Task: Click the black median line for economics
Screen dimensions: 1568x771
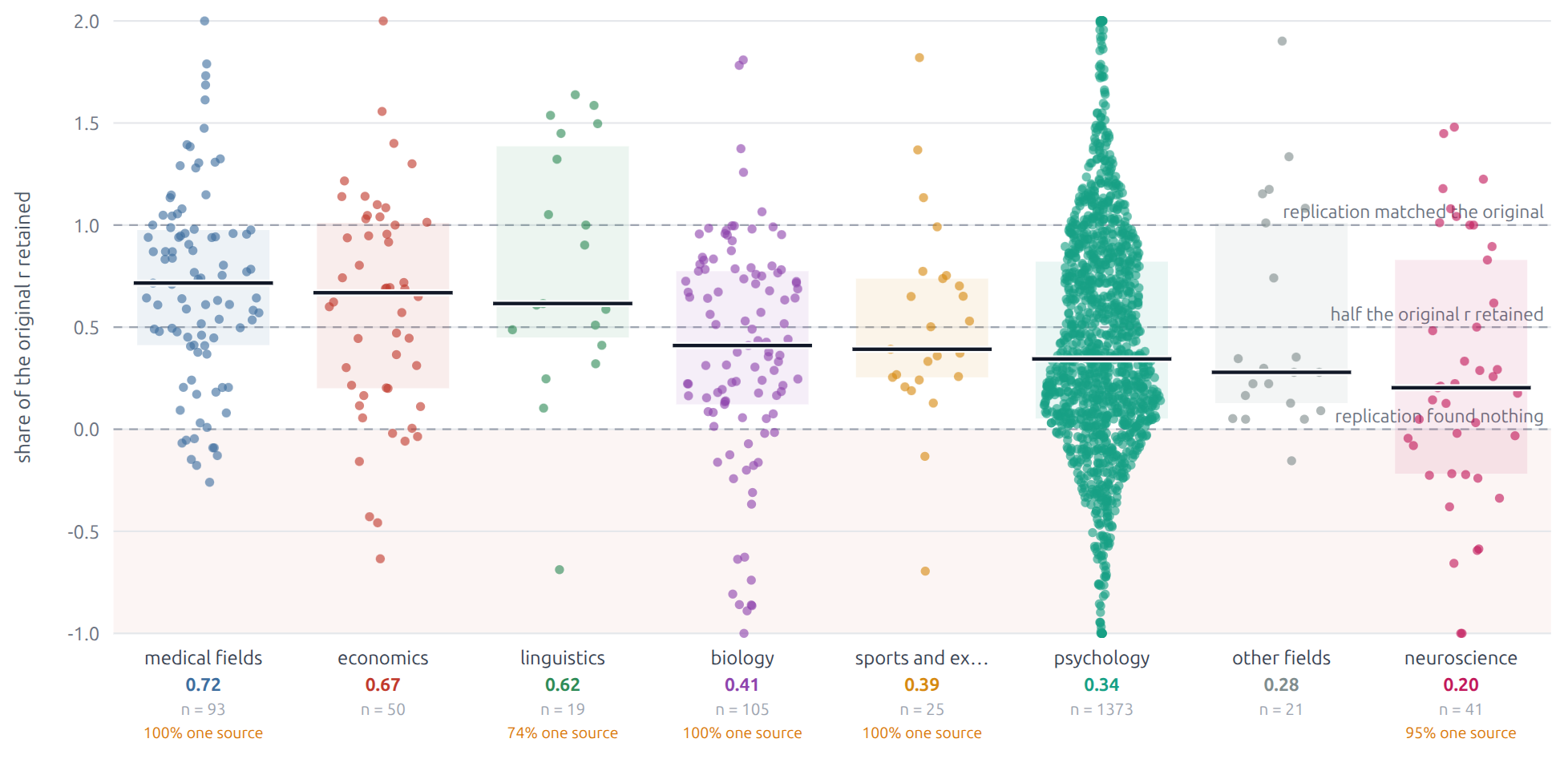Action: pyautogui.click(x=383, y=293)
